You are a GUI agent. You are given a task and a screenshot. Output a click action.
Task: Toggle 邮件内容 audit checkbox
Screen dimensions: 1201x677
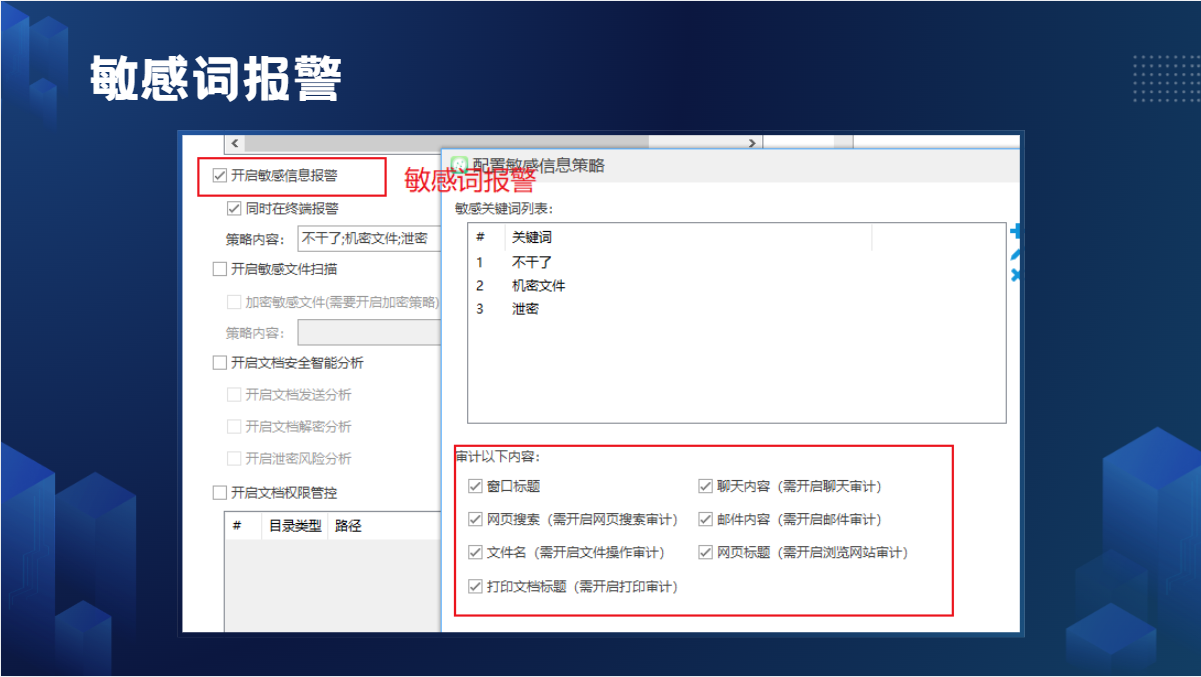point(705,520)
